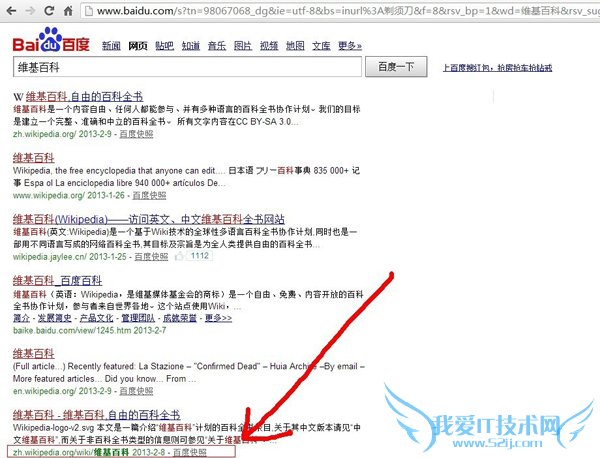Click the page icon in the address bar

tap(89, 11)
